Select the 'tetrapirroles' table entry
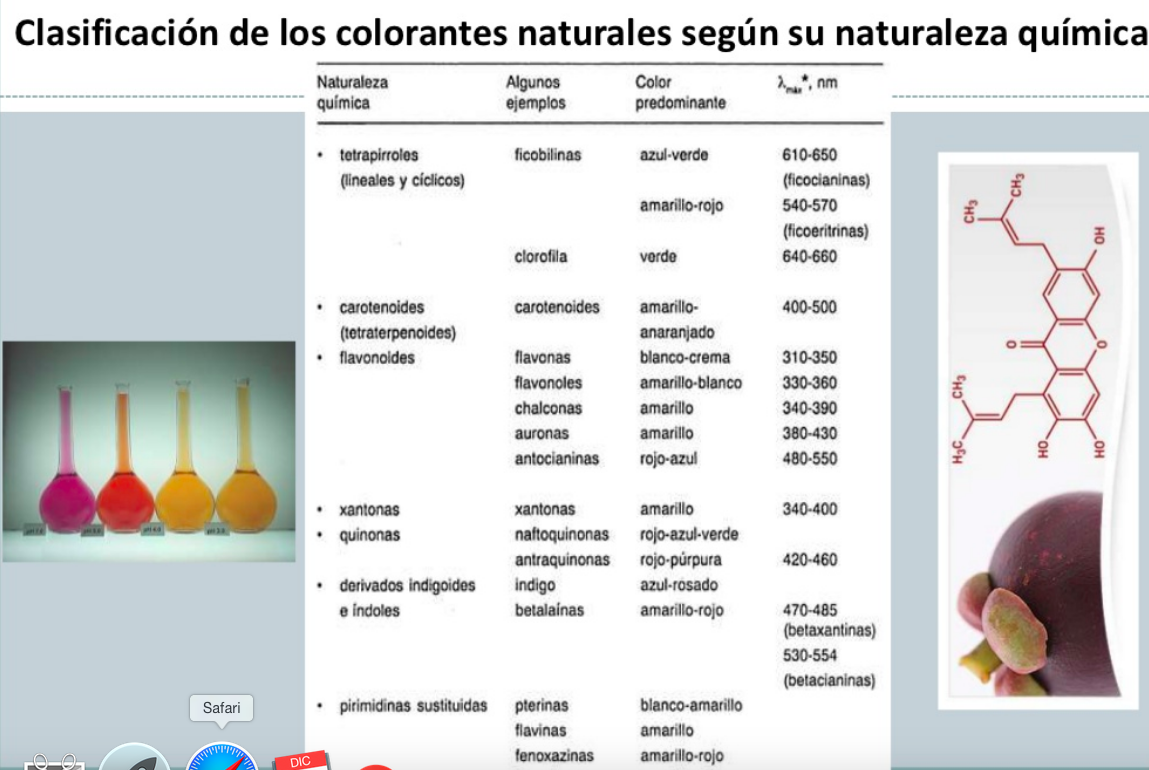The width and height of the screenshot is (1149, 770). [379, 155]
